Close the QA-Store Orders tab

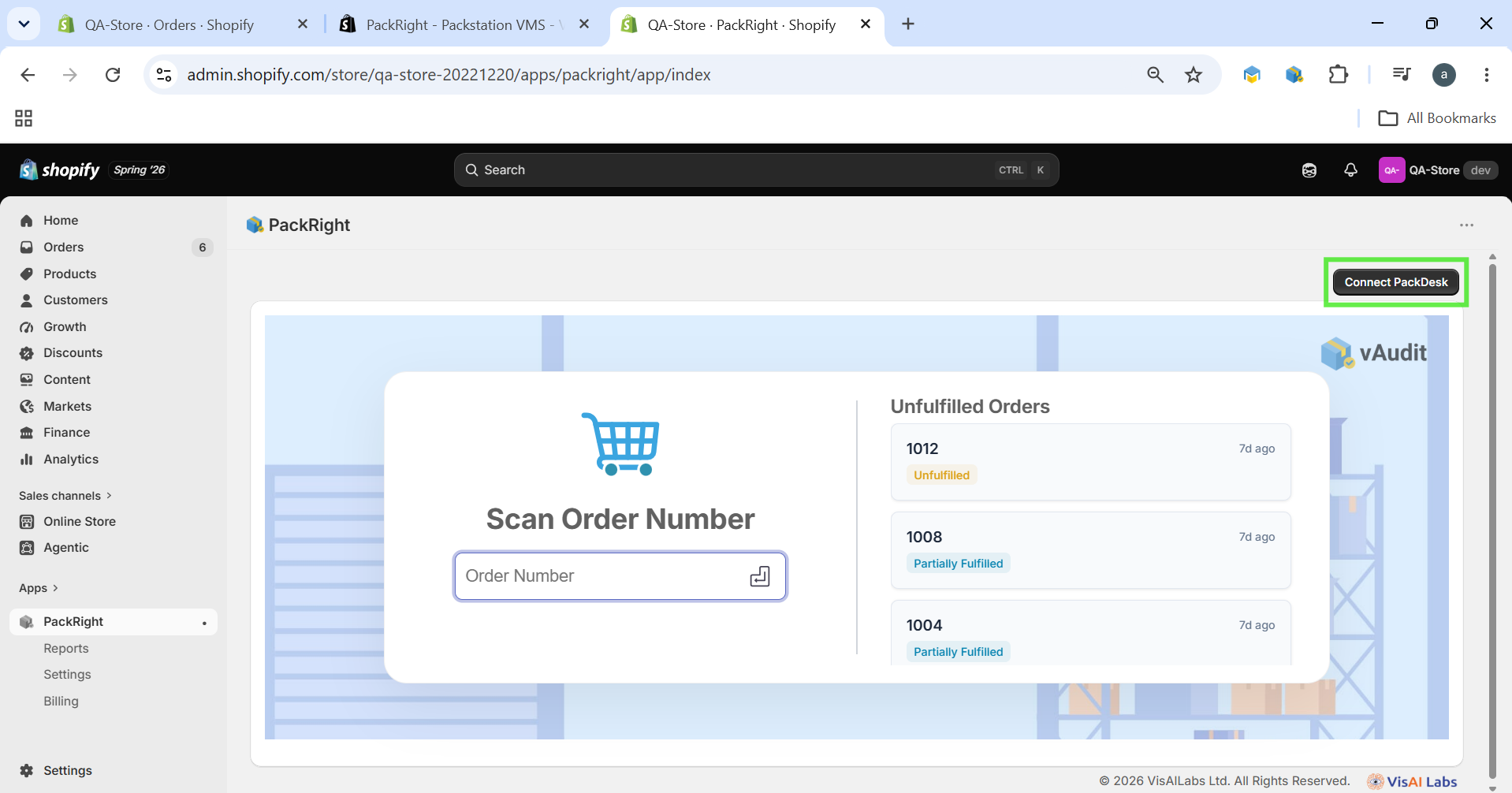pos(303,24)
